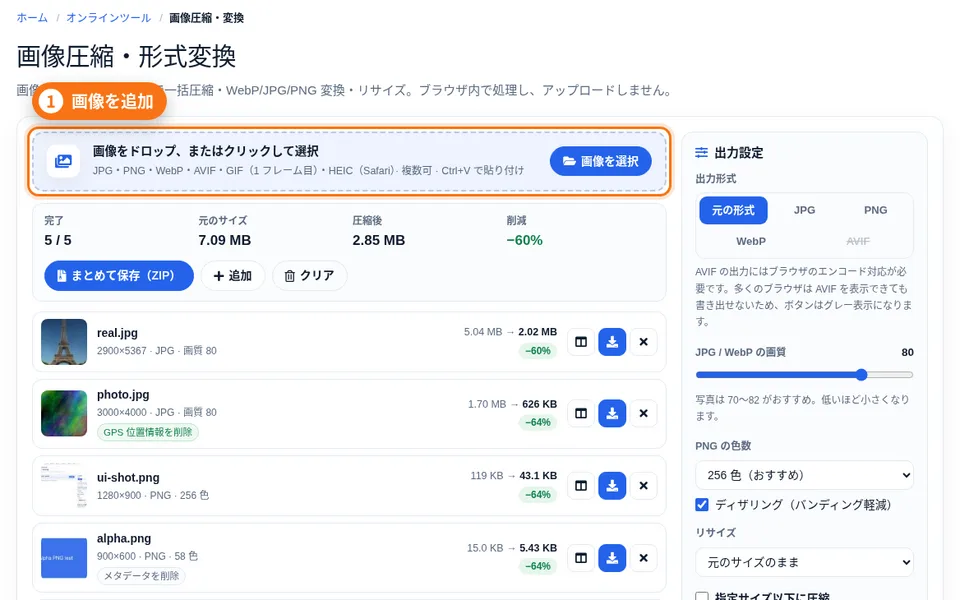Click the メタデータを削除 tag
The image size is (960, 600).
pyautogui.click(x=141, y=576)
